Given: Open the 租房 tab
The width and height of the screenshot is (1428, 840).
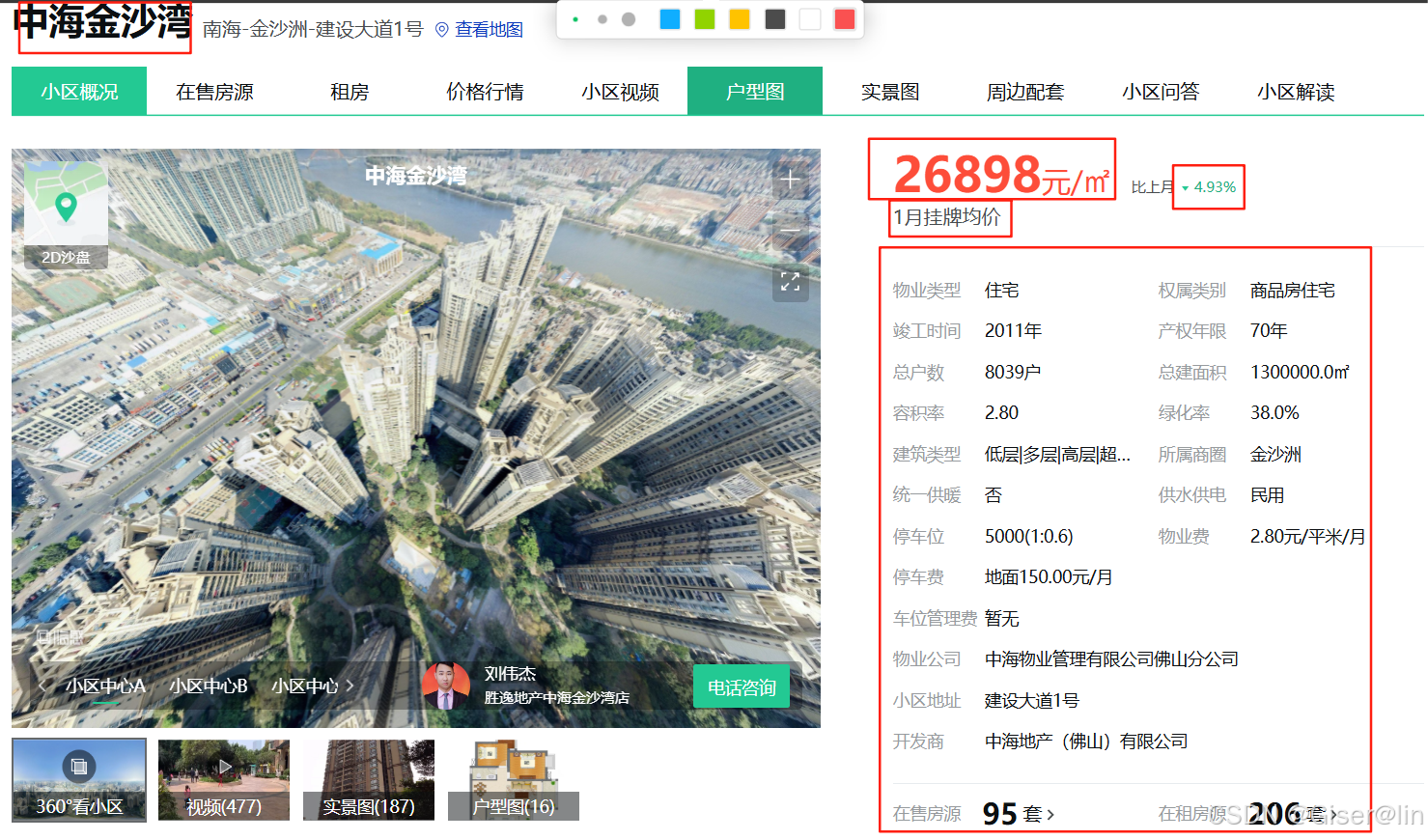Looking at the screenshot, I should pos(350,92).
